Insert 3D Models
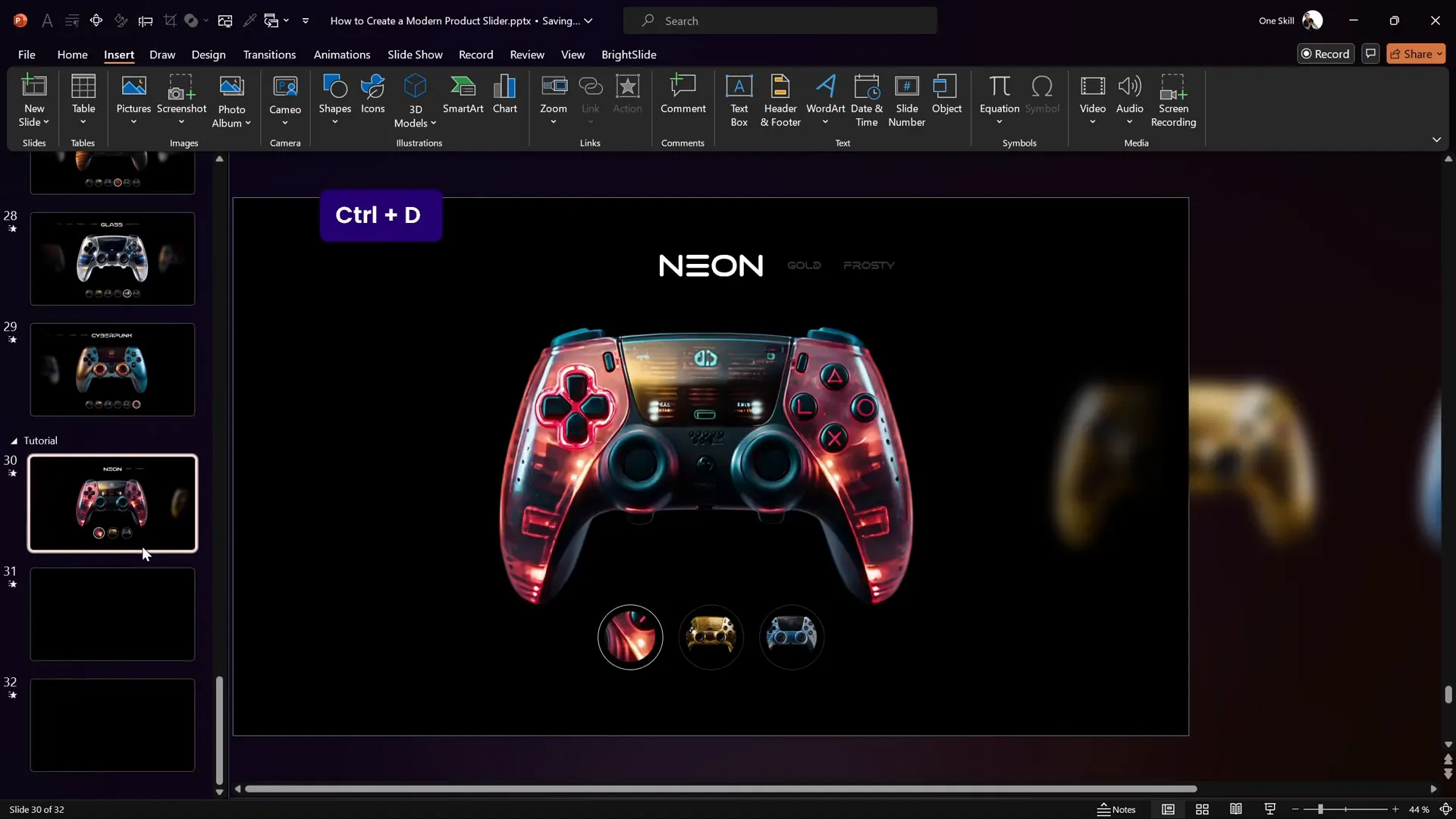The image size is (1456, 819). tap(415, 100)
